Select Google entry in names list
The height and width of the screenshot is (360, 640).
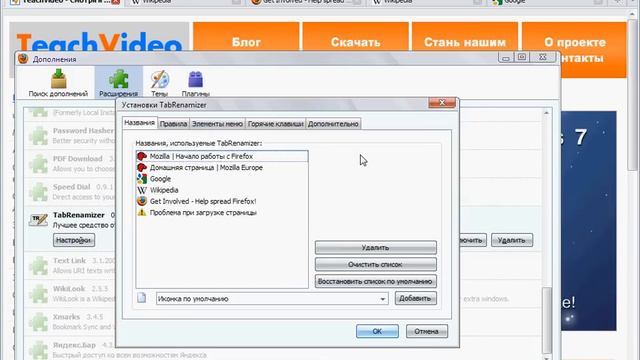(x=222, y=179)
